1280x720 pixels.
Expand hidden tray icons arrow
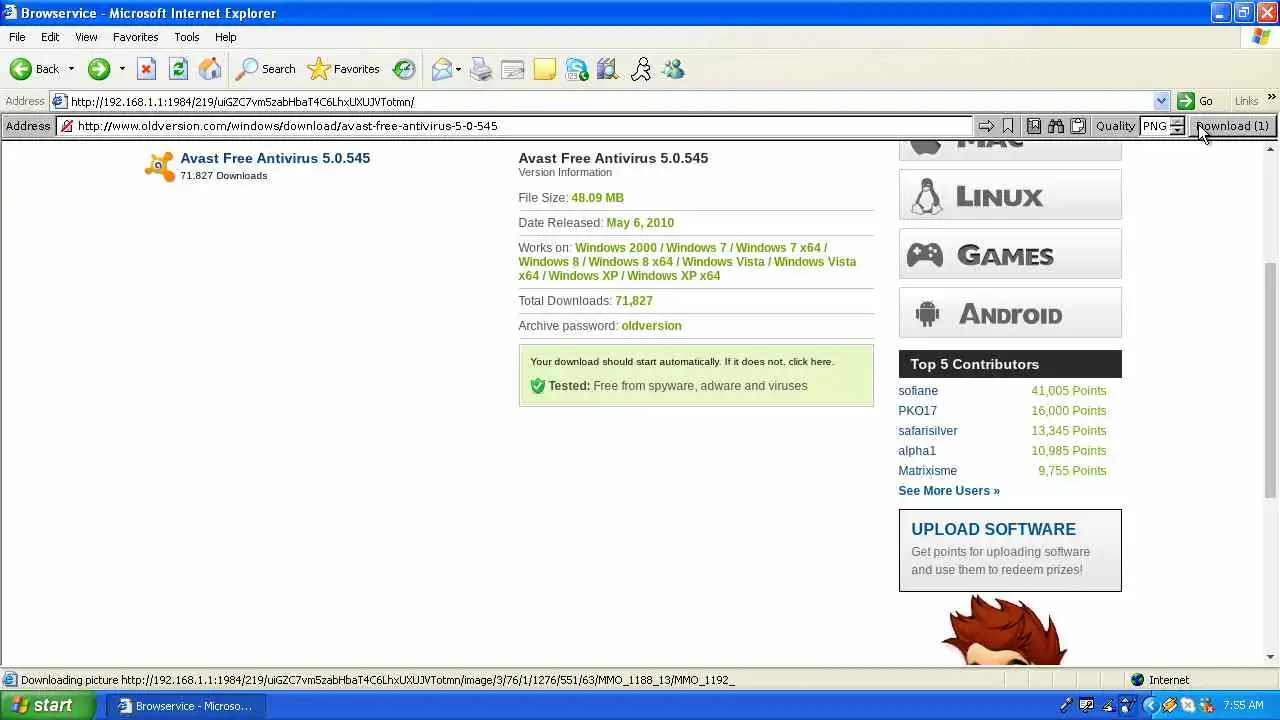pyautogui.click(x=1150, y=706)
